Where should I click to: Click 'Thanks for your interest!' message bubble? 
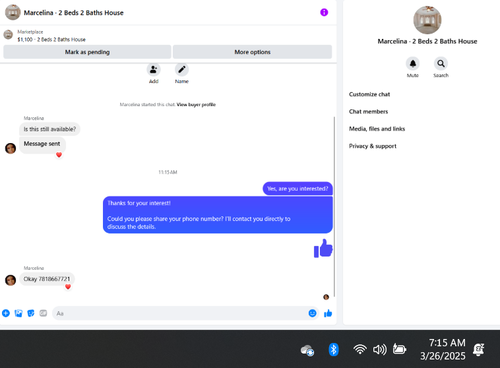click(218, 215)
